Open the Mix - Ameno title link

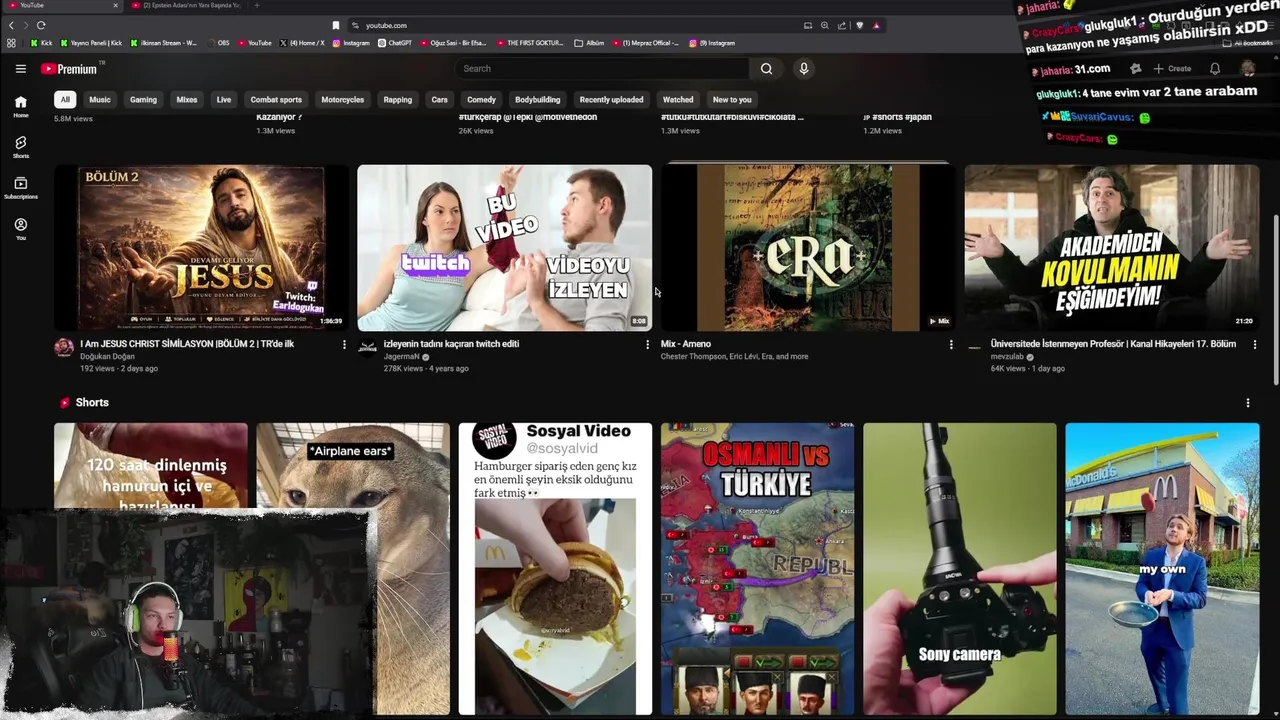point(686,344)
